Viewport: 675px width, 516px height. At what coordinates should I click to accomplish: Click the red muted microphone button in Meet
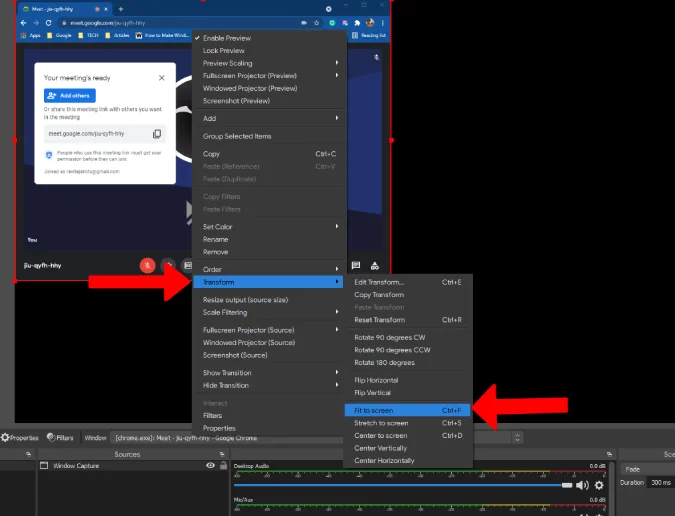tap(147, 266)
